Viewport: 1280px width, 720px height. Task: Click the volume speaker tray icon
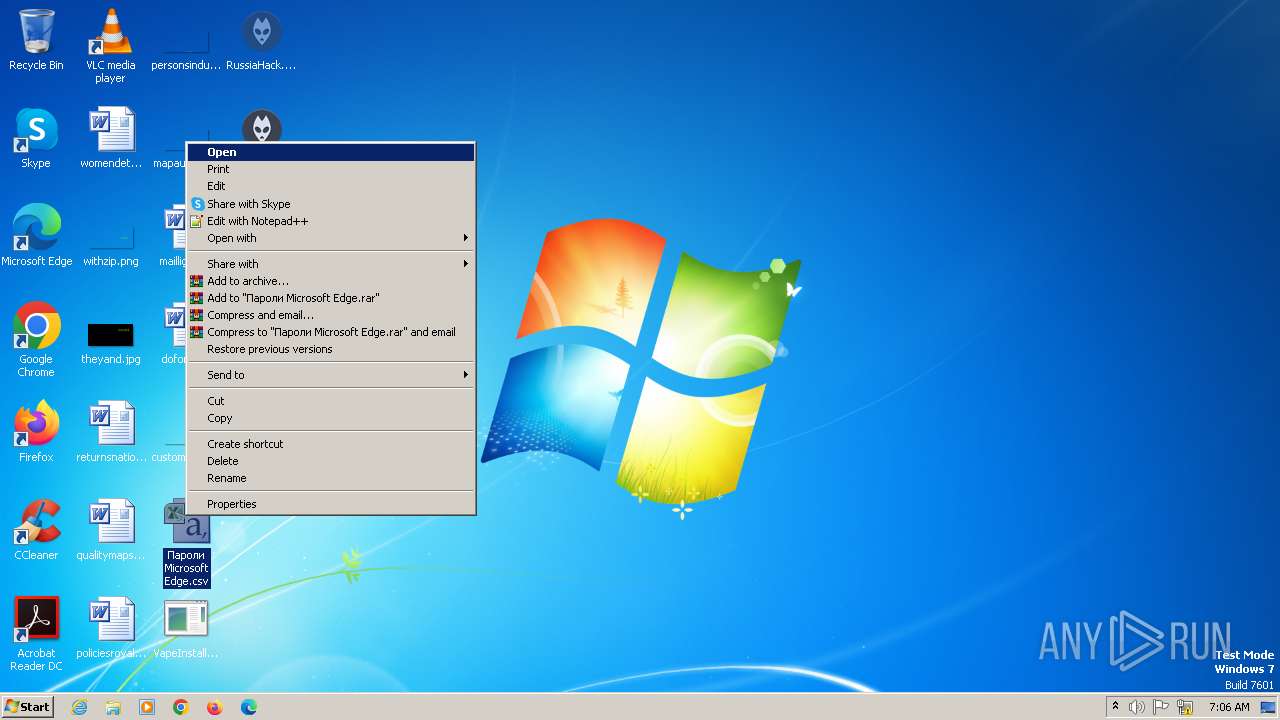[1137, 707]
